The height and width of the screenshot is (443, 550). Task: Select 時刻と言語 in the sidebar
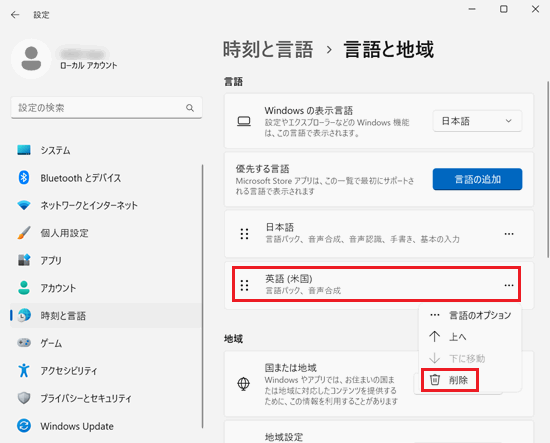click(106, 315)
